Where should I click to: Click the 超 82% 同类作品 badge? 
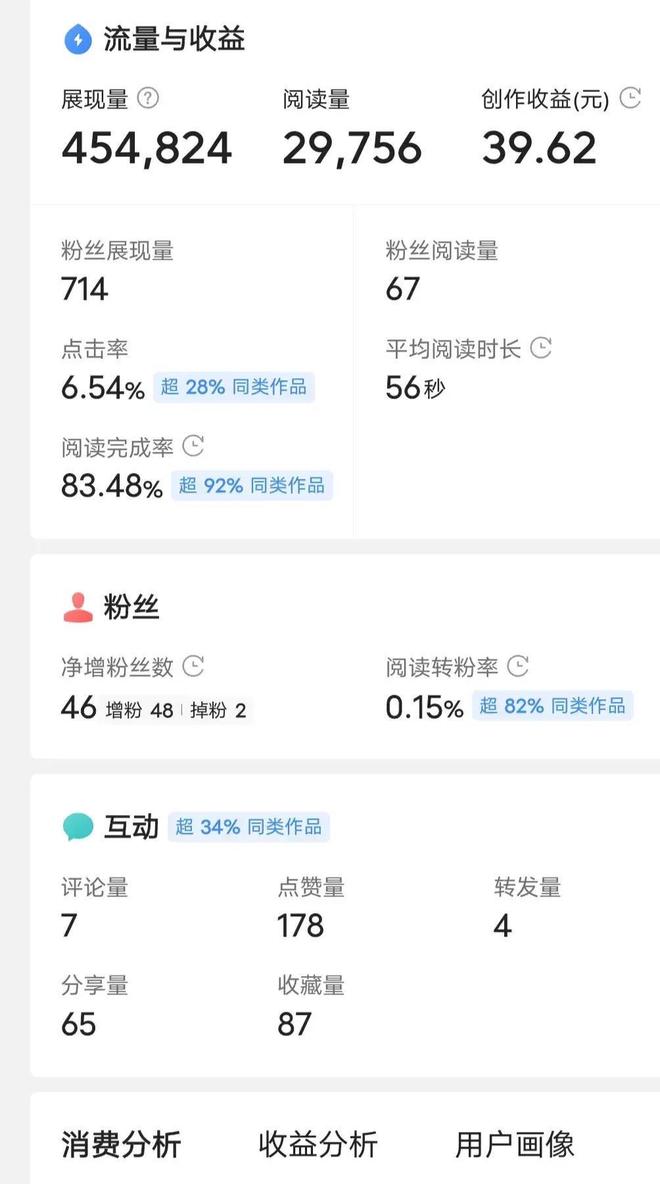[553, 706]
